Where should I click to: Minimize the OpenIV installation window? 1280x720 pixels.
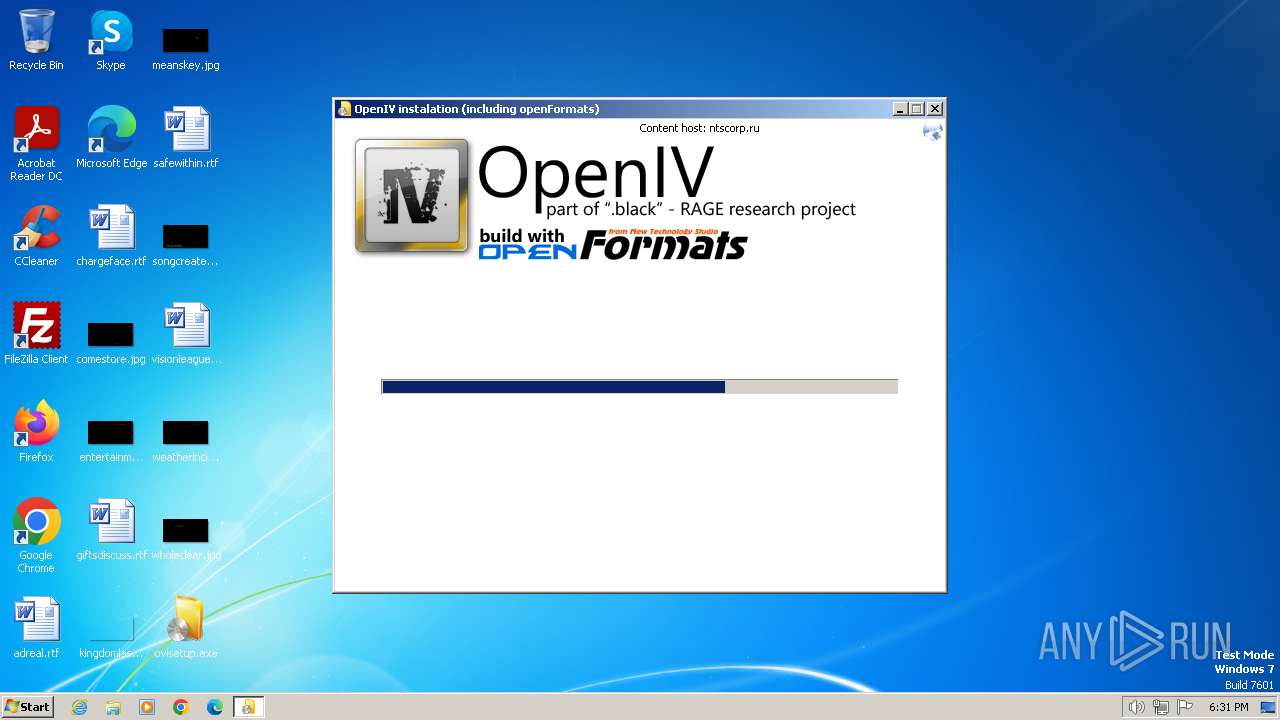pyautogui.click(x=899, y=109)
